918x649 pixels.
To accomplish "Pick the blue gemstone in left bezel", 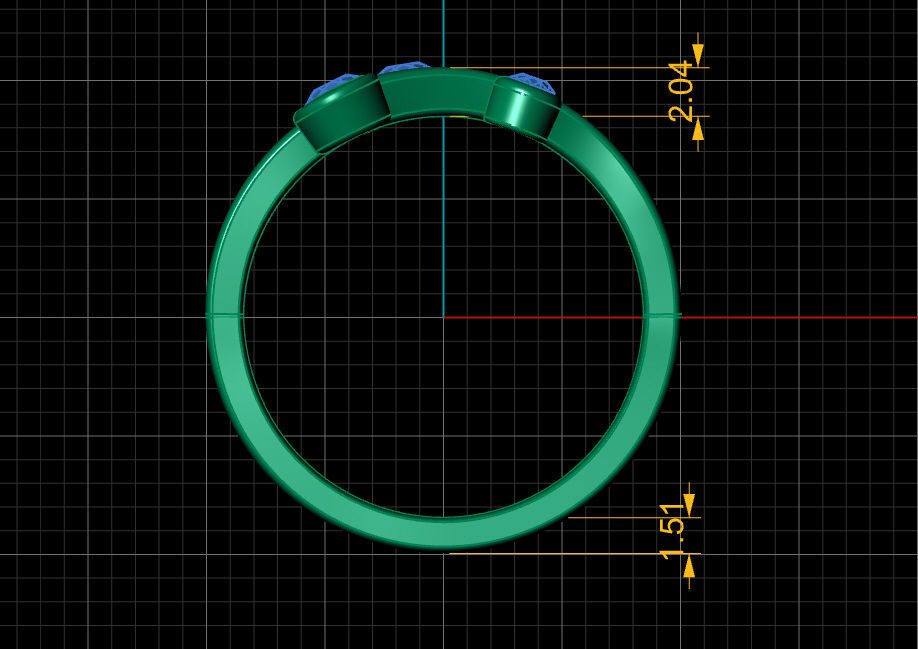I will pyautogui.click(x=331, y=86).
